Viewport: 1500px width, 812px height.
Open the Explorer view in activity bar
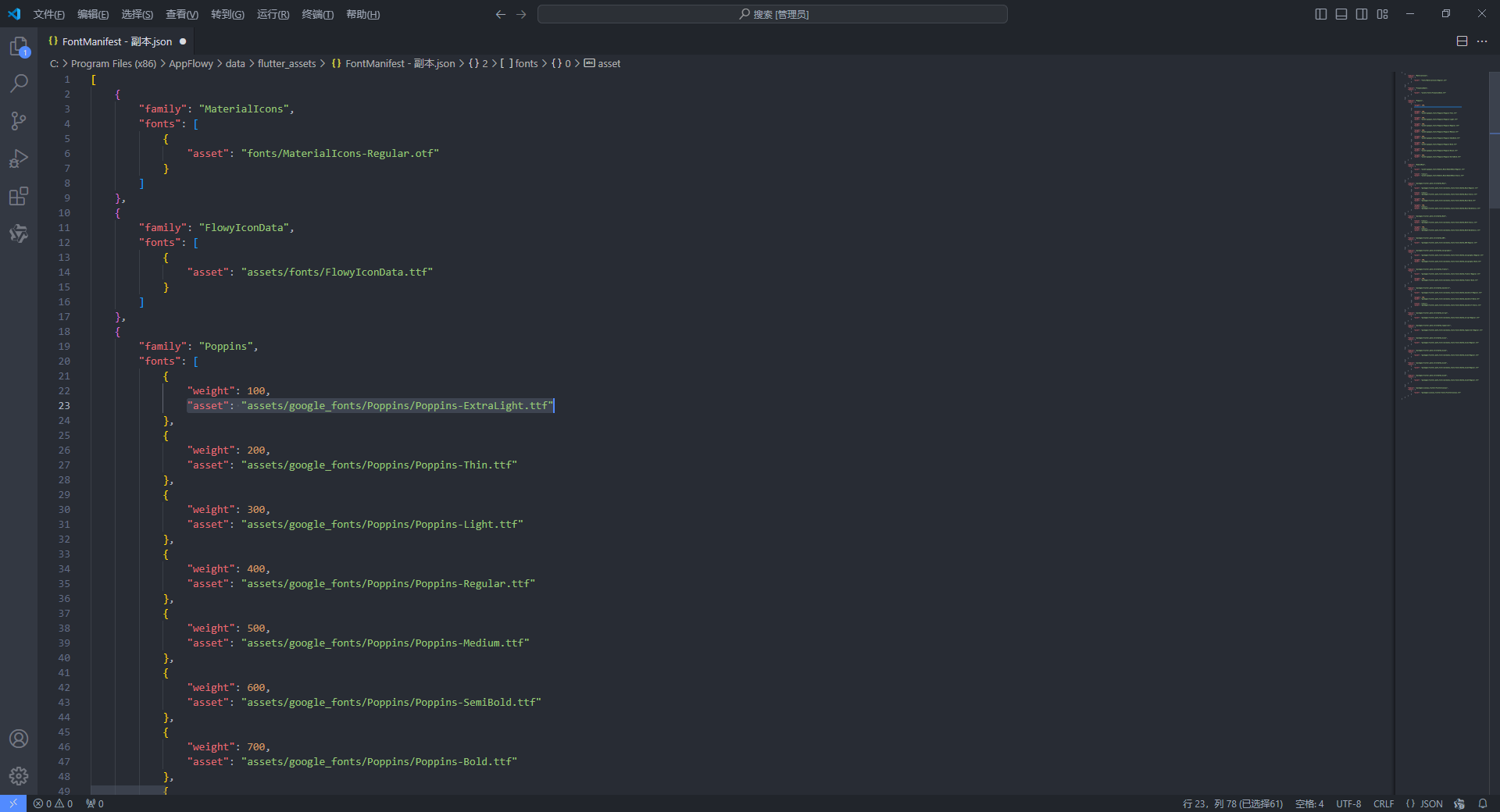coord(19,47)
